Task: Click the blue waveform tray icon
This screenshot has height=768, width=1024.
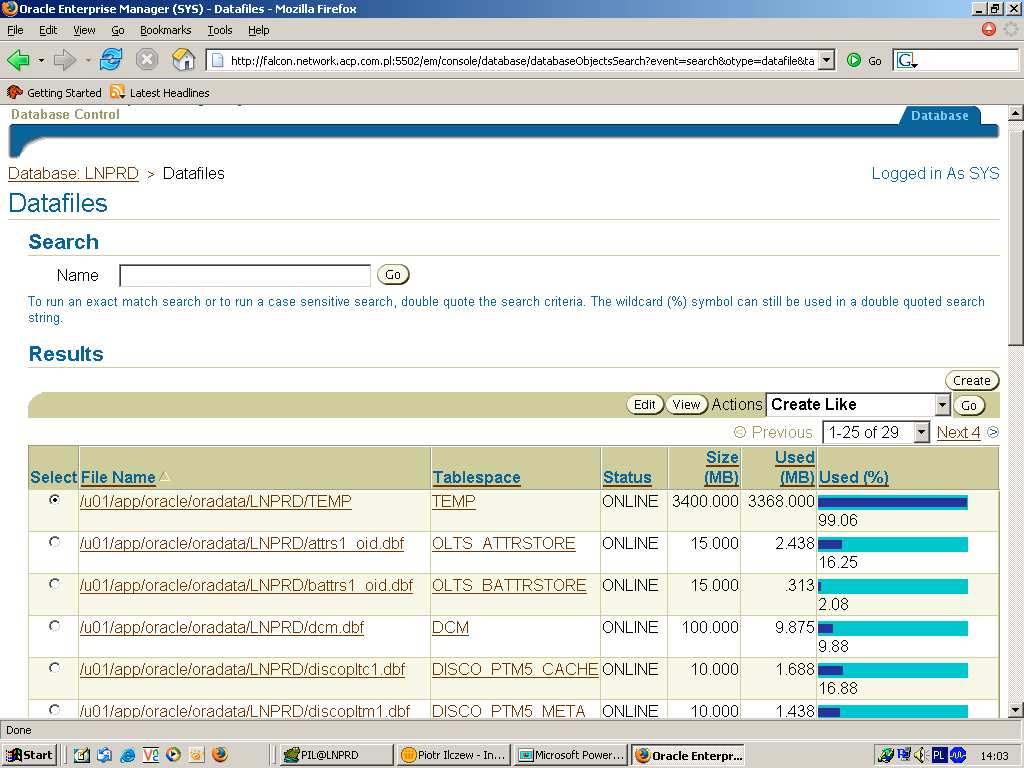Action: pyautogui.click(x=957, y=755)
